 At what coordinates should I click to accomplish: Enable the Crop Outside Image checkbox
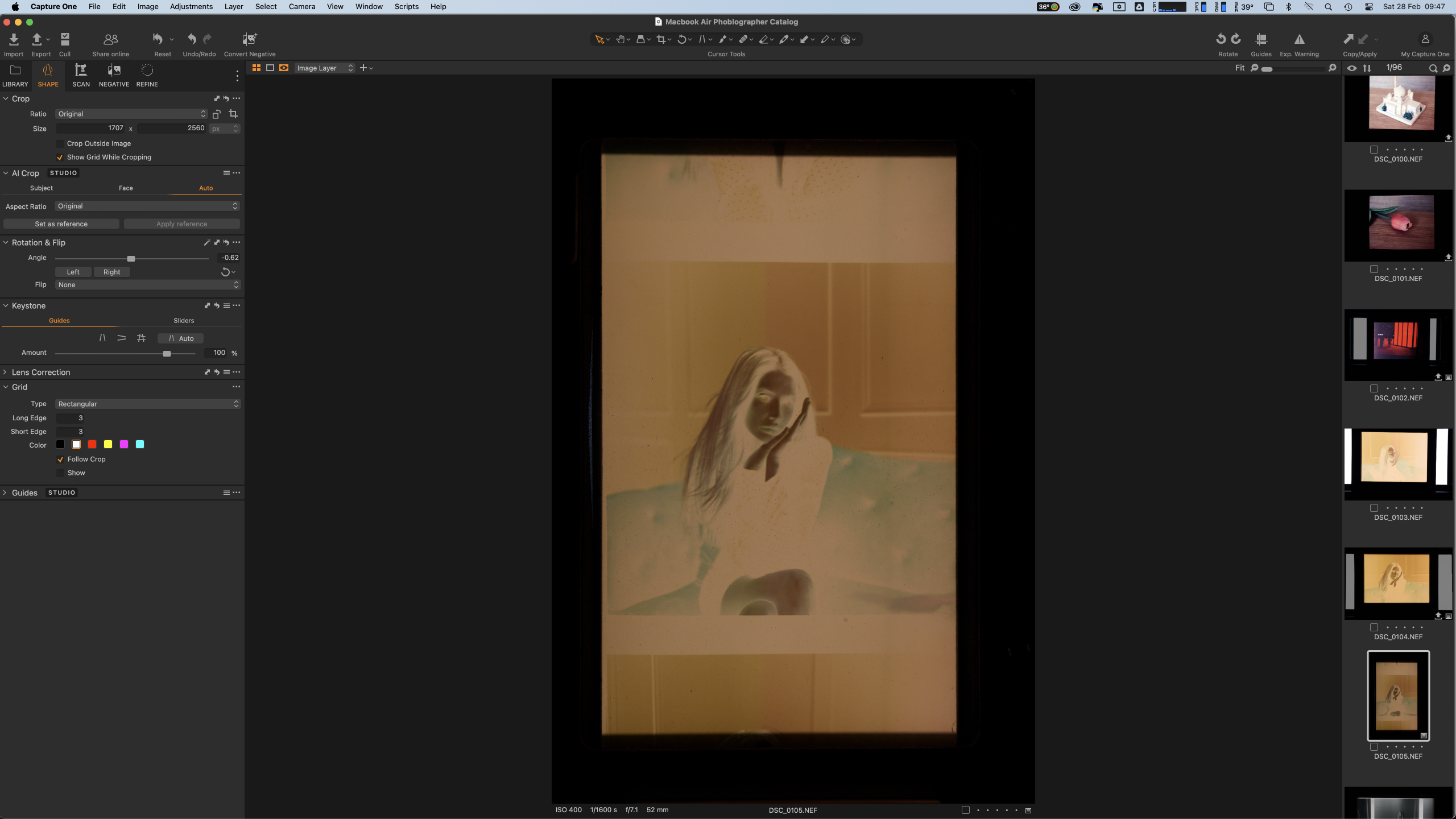(60, 143)
